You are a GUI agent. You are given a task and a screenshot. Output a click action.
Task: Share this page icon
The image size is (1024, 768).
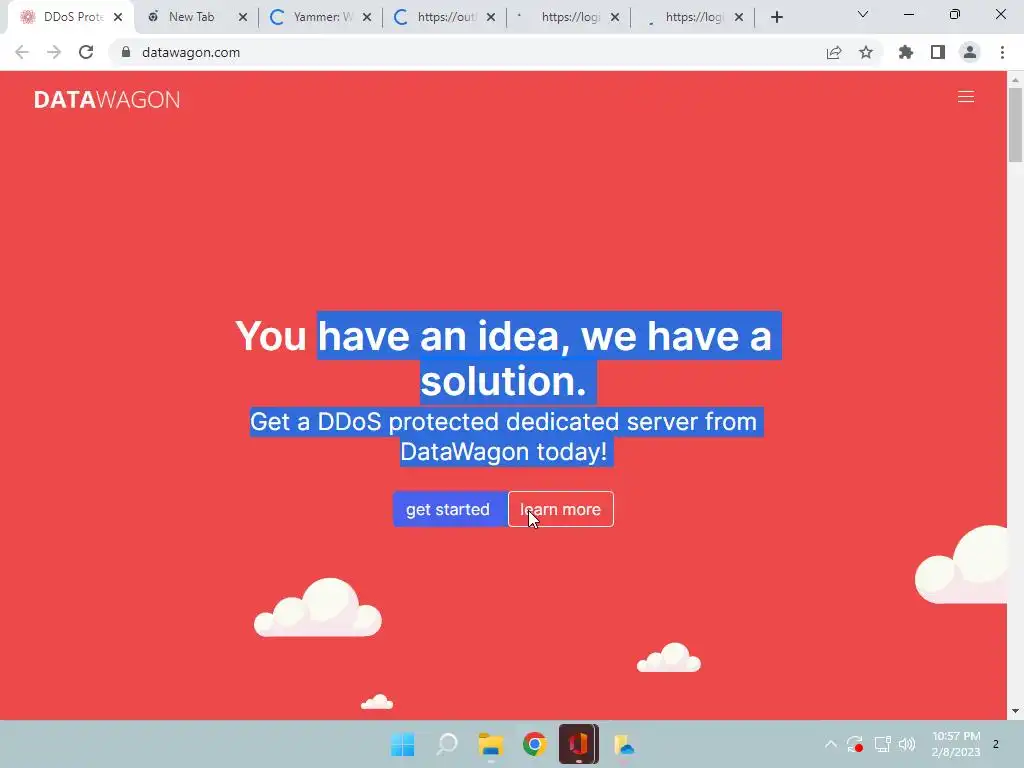click(x=834, y=52)
